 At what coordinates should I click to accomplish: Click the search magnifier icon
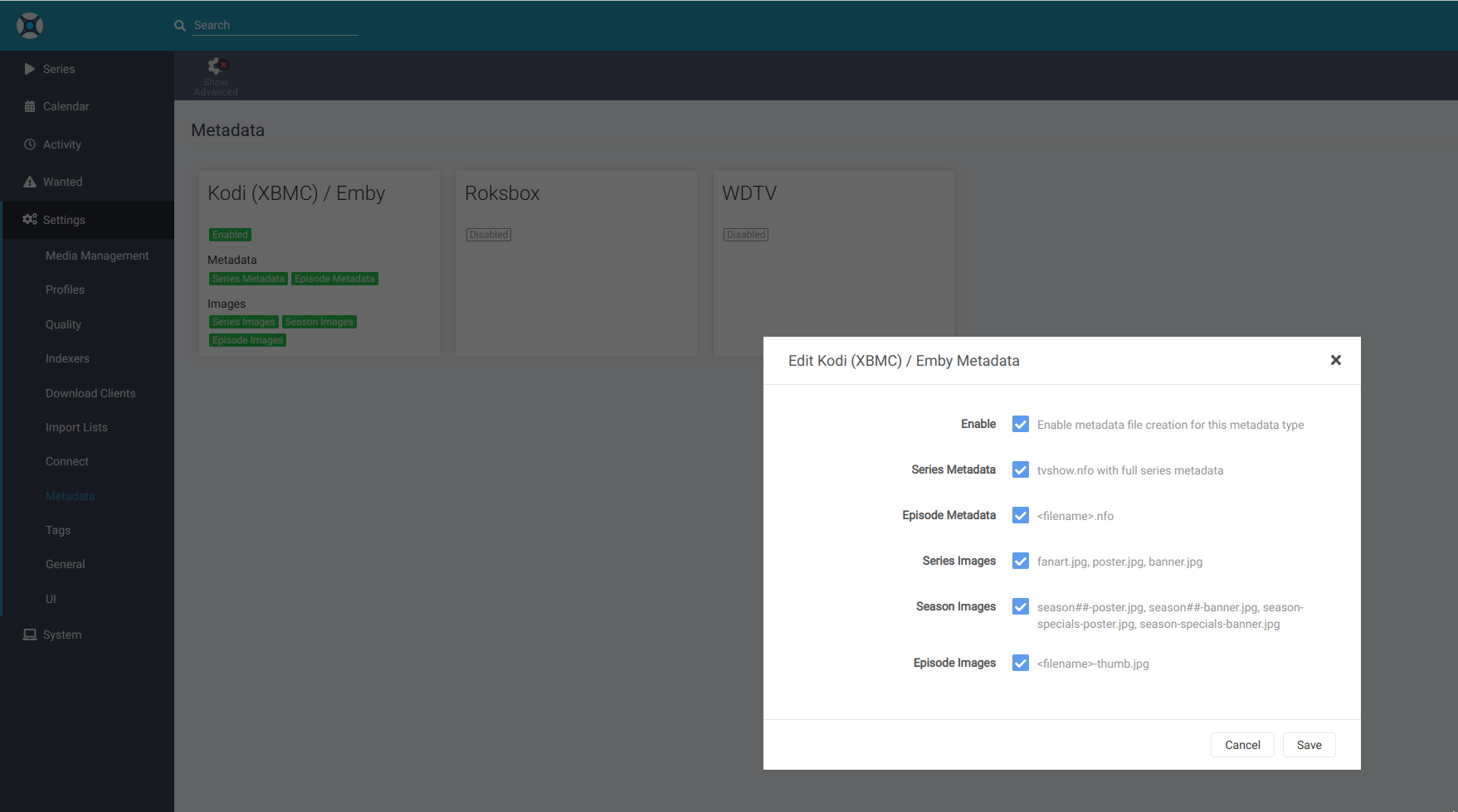179,26
